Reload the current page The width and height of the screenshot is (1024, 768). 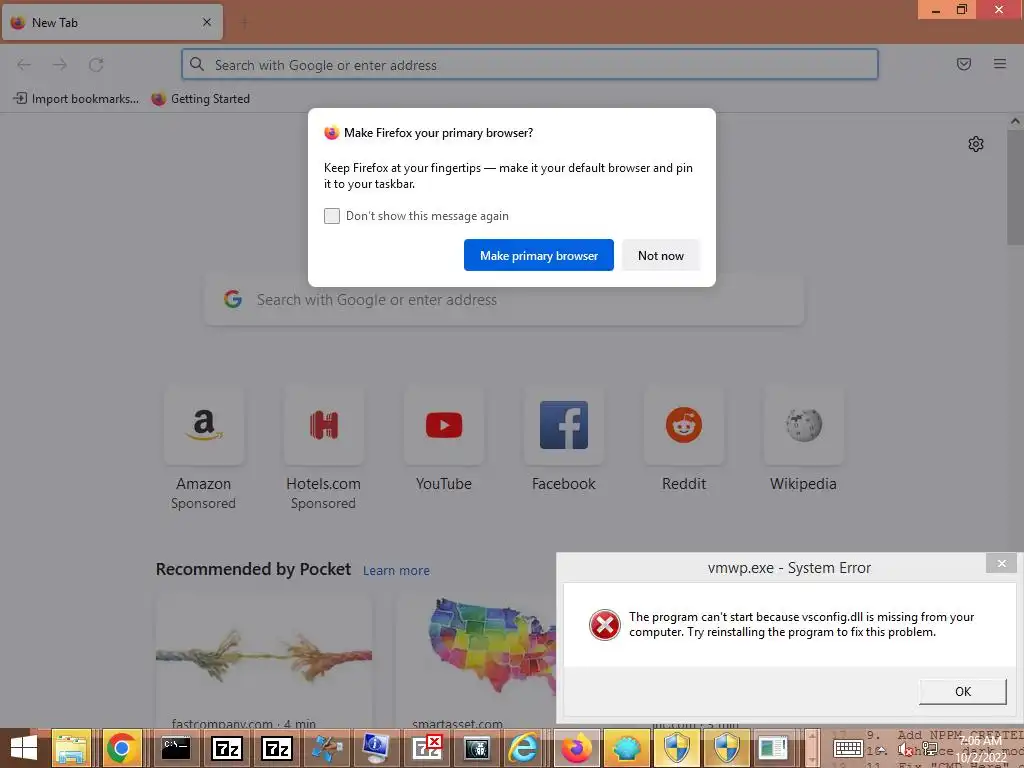[x=96, y=64]
